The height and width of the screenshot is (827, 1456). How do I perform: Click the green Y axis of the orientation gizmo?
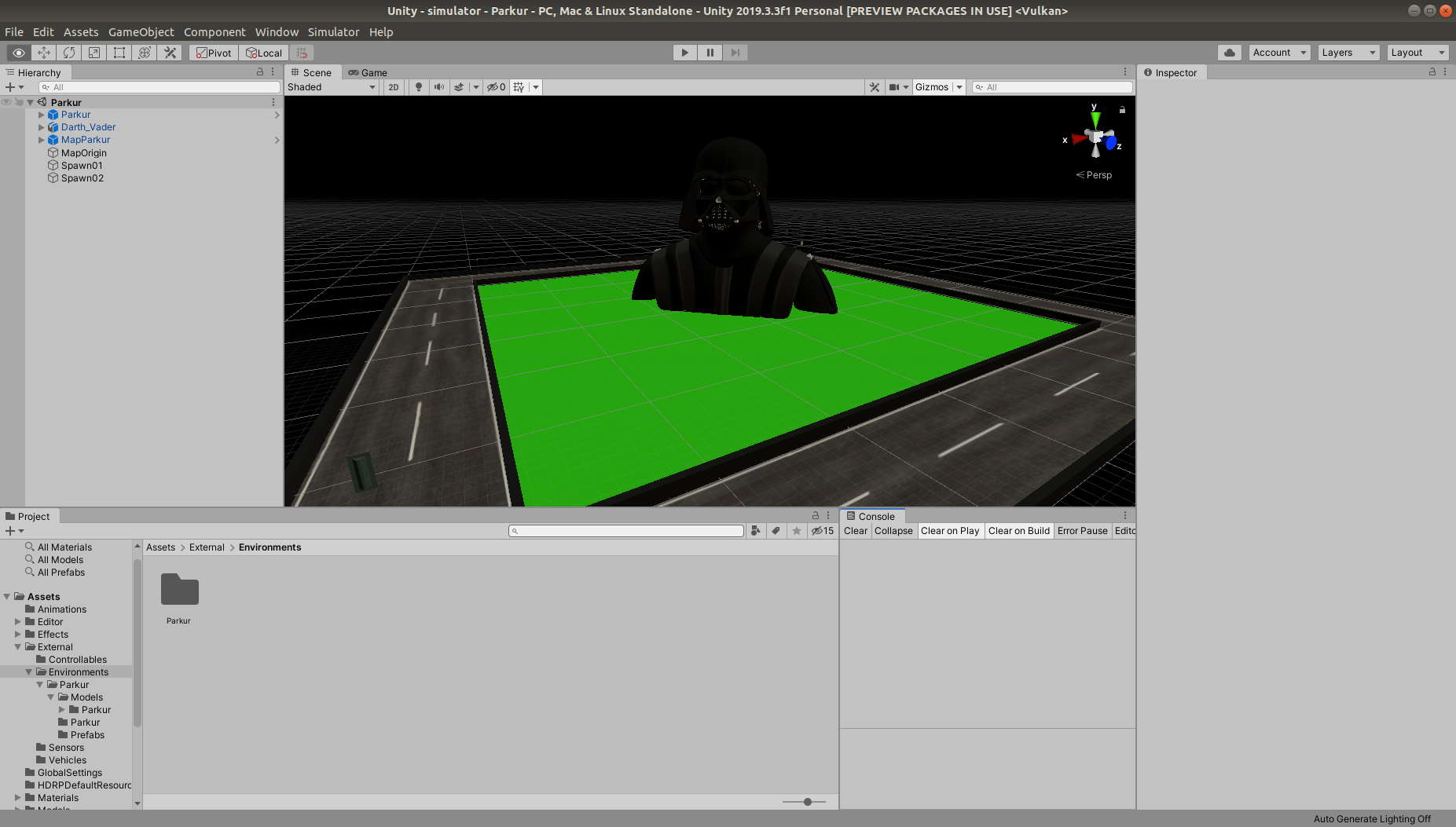tap(1095, 119)
